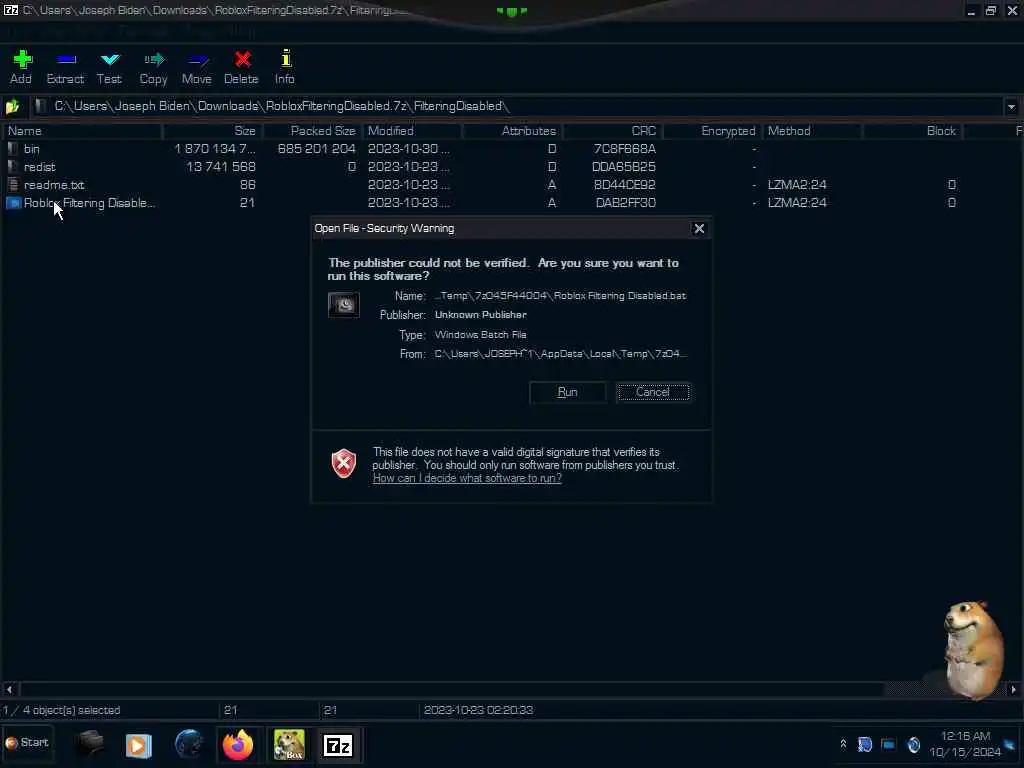Open the doge Box taskbar icon
The width and height of the screenshot is (1024, 768).
289,744
